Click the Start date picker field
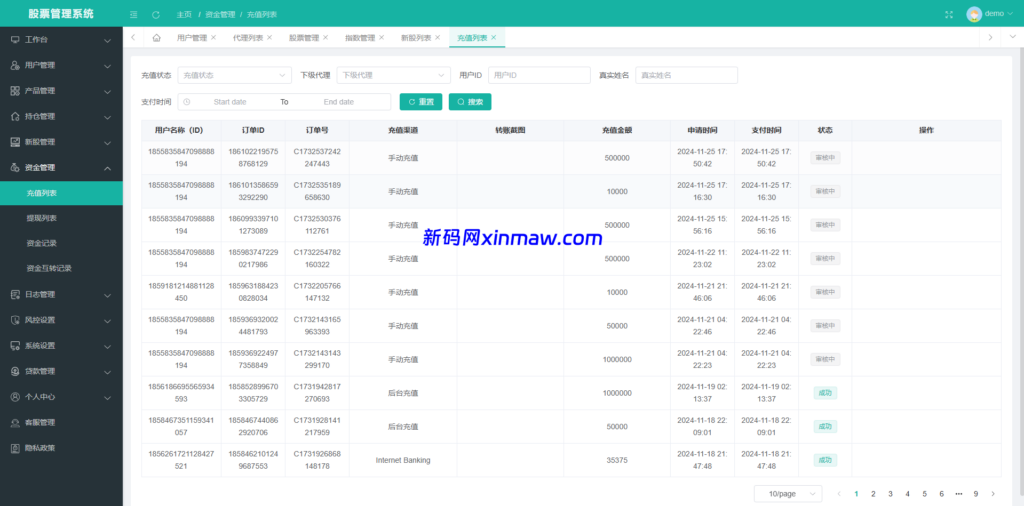Screen dimensions: 1024x506 (230, 102)
